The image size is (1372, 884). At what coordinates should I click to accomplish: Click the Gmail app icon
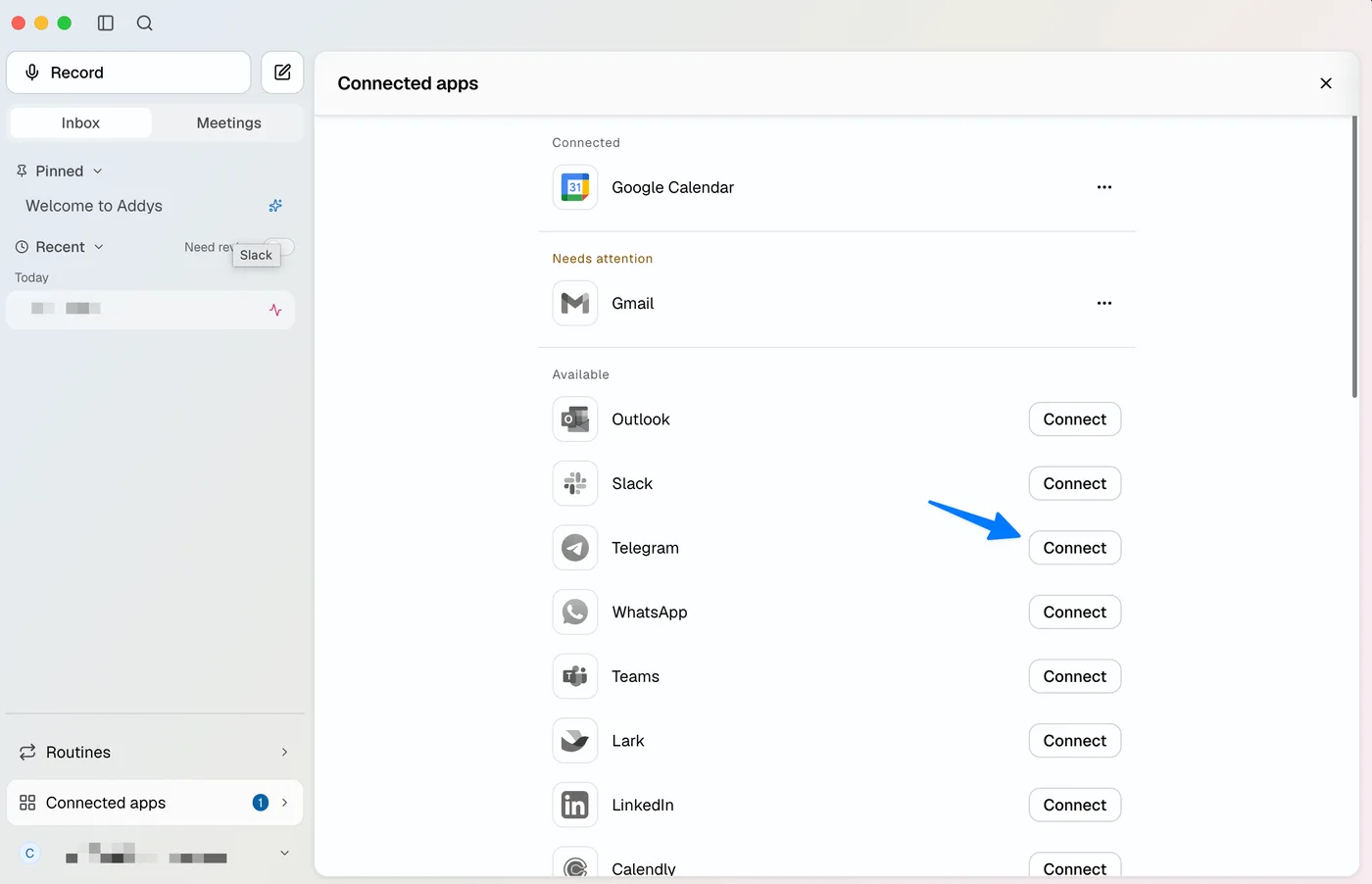point(575,303)
